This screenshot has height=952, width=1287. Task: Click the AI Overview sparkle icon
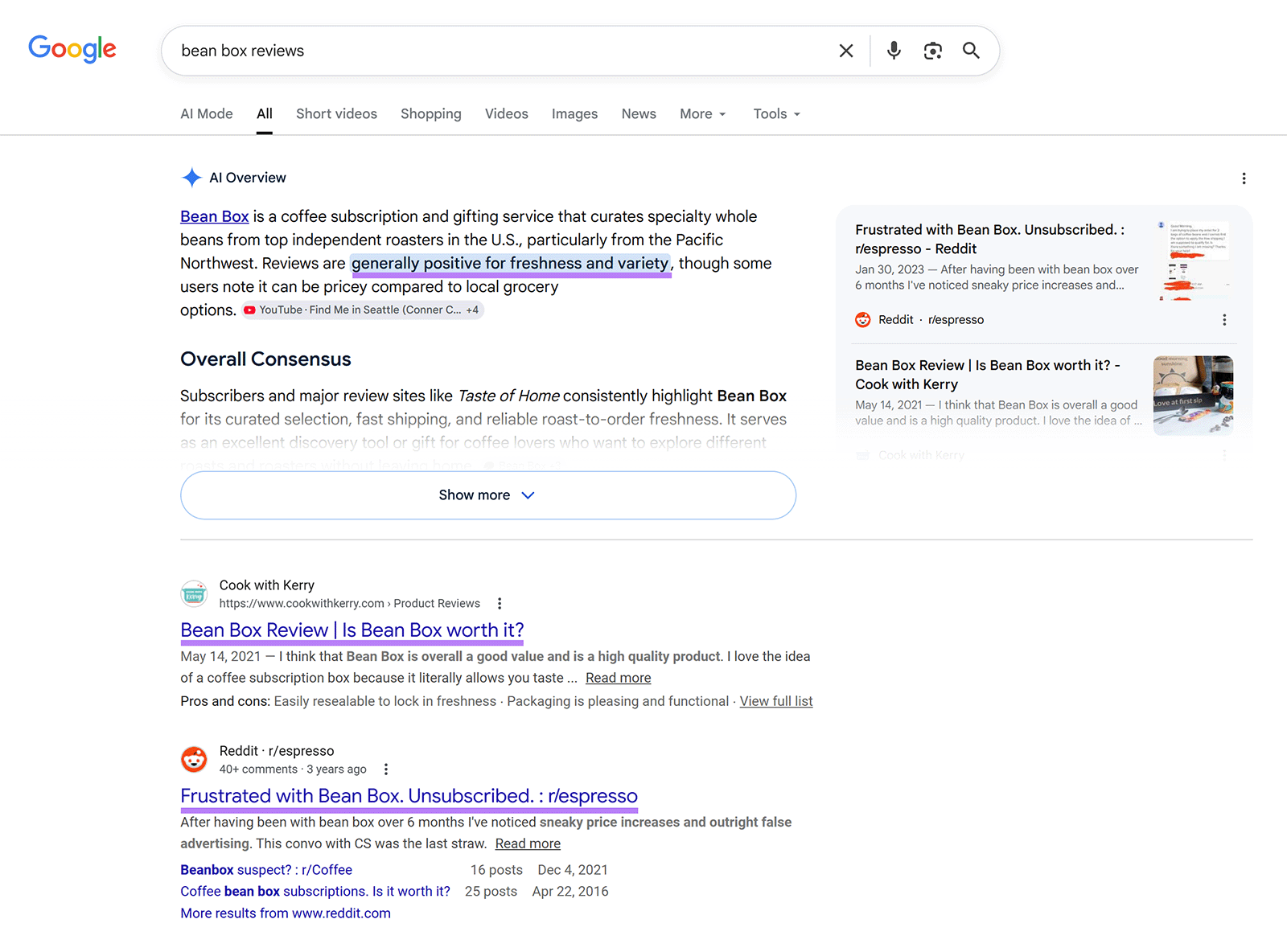pos(191,178)
